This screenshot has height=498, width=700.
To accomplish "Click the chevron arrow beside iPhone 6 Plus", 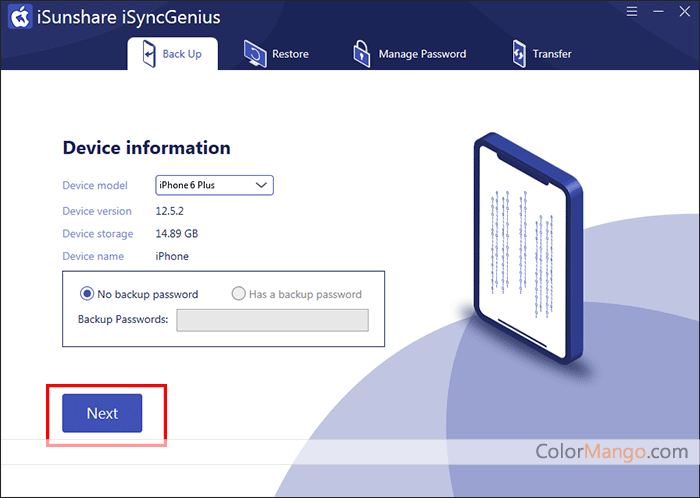I will click(x=261, y=185).
